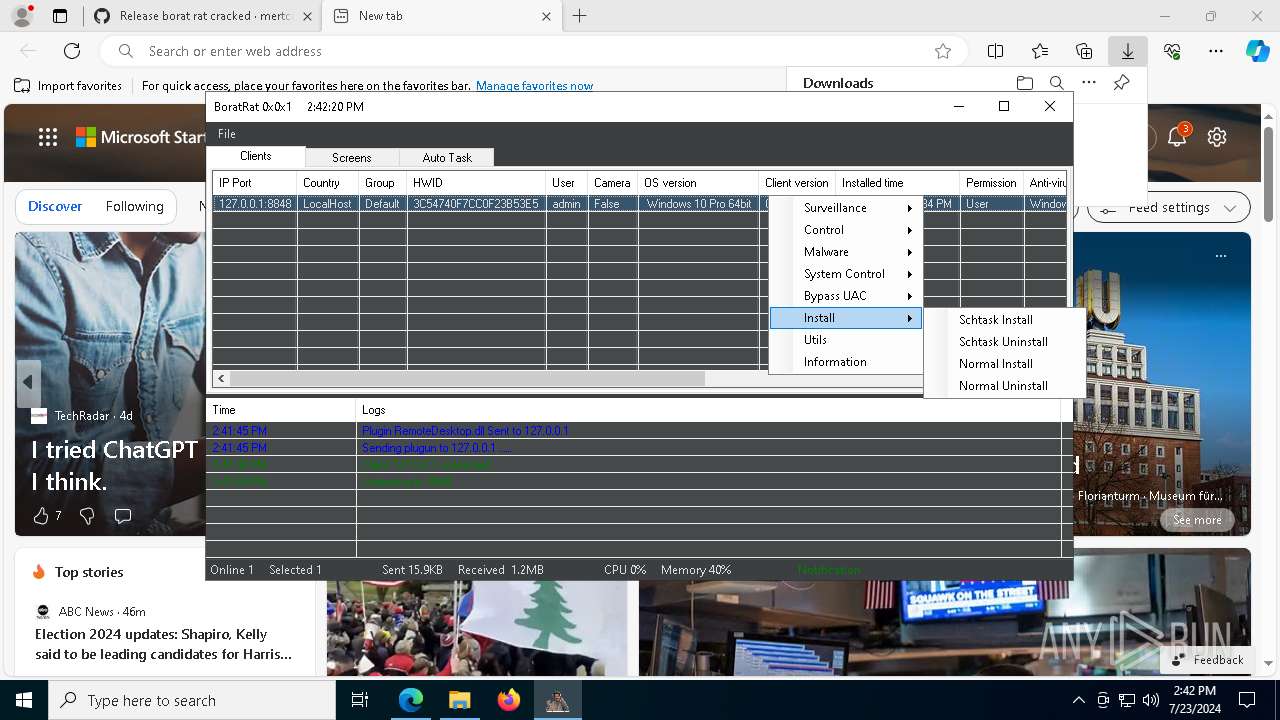Choose Normal Uninstall
The height and width of the screenshot is (720, 1280).
point(1004,386)
